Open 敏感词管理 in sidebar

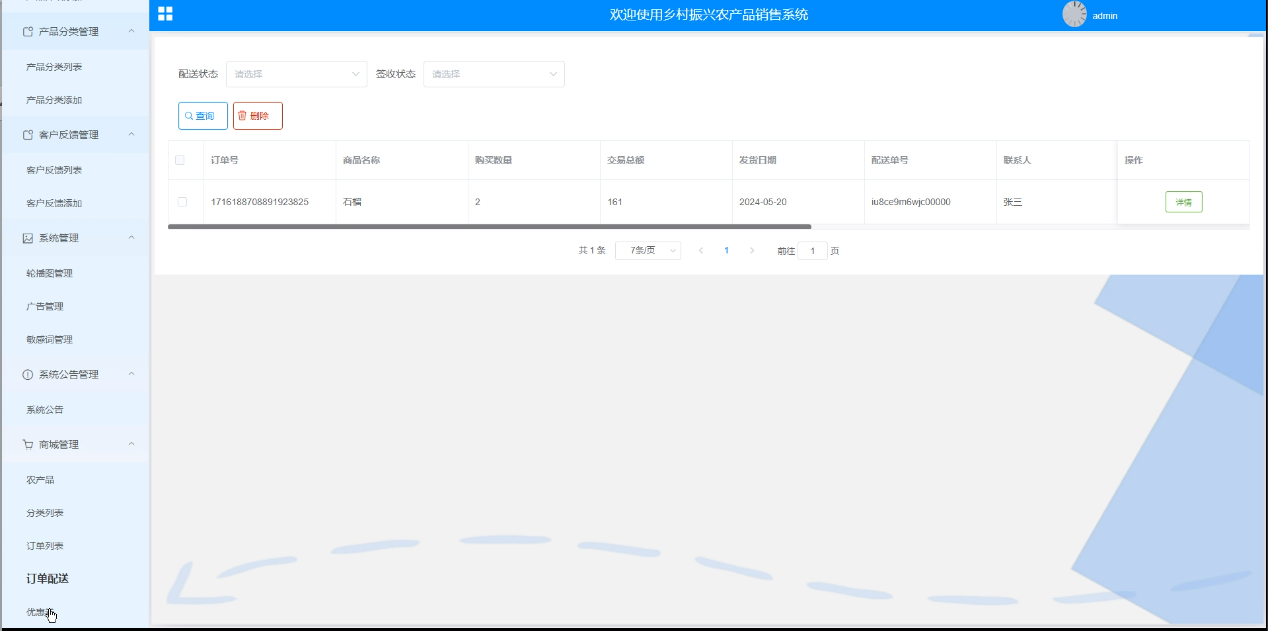tap(49, 340)
